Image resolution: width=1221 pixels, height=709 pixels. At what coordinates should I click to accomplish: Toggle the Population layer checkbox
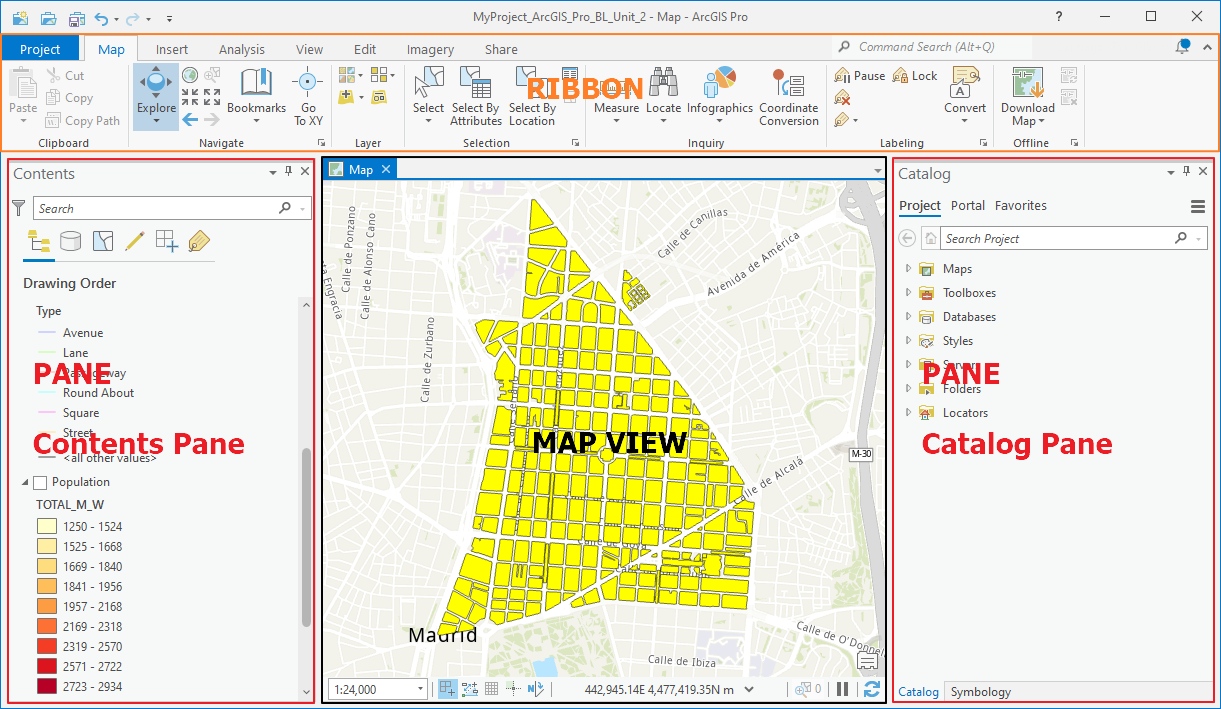[x=40, y=482]
